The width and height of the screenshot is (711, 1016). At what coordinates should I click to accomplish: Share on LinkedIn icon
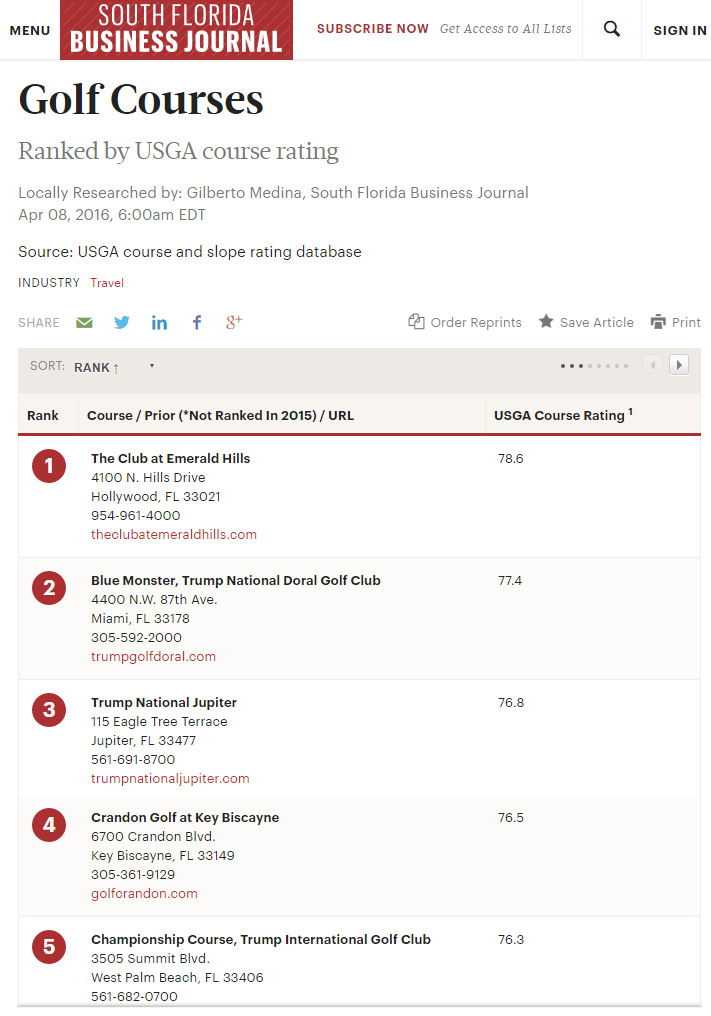[159, 322]
